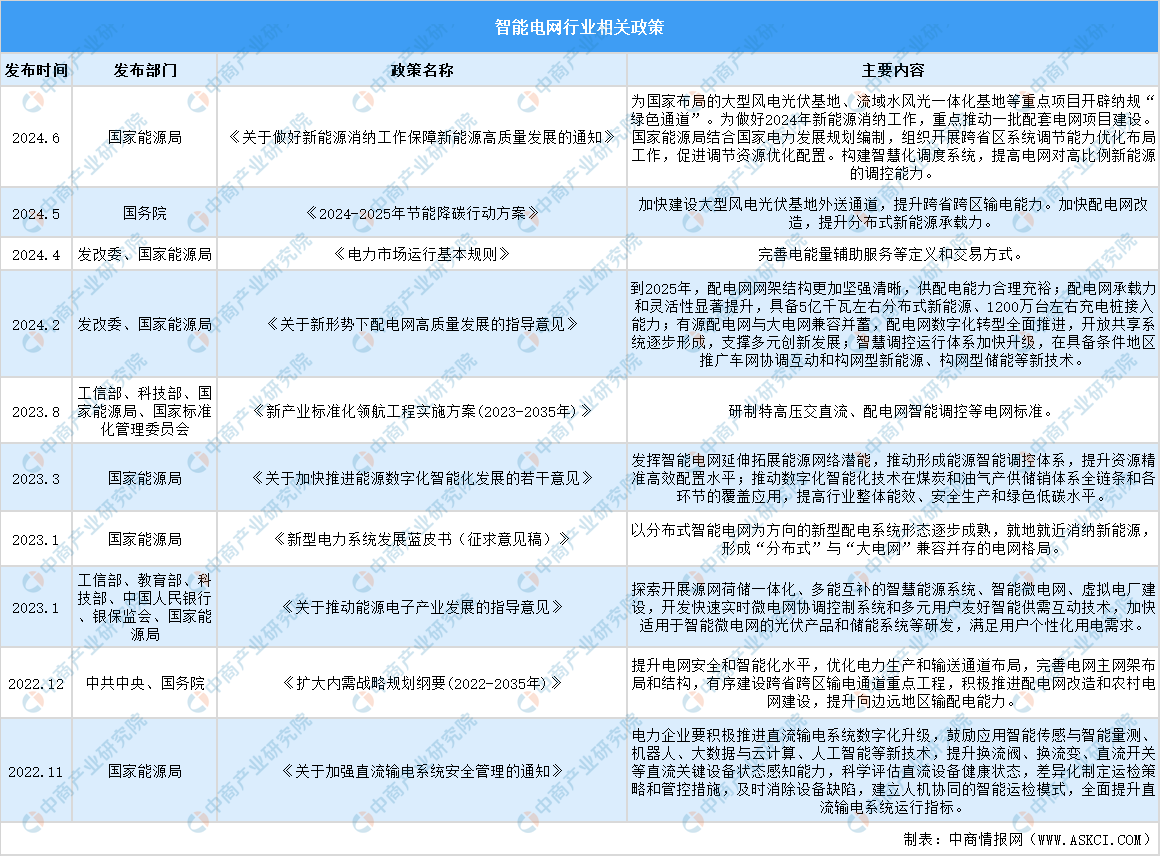Viewport: 1160px width, 856px height.
Task: Click "国家能源局" in the 2024.6 row
Action: pyautogui.click(x=145, y=138)
